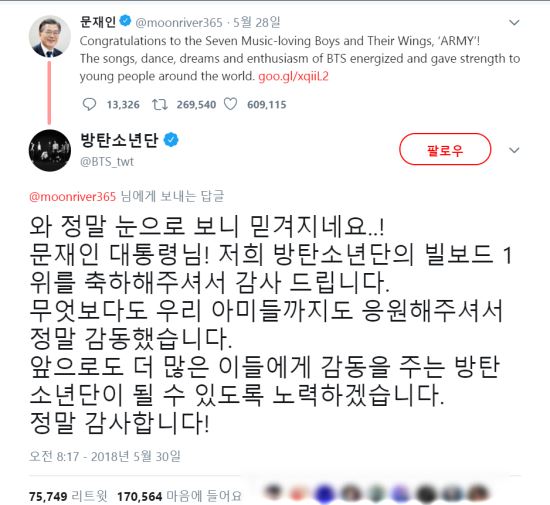Screen dimensions: 550x505
Task: Click the 5월 28일 tweet date
Action: (x=256, y=22)
